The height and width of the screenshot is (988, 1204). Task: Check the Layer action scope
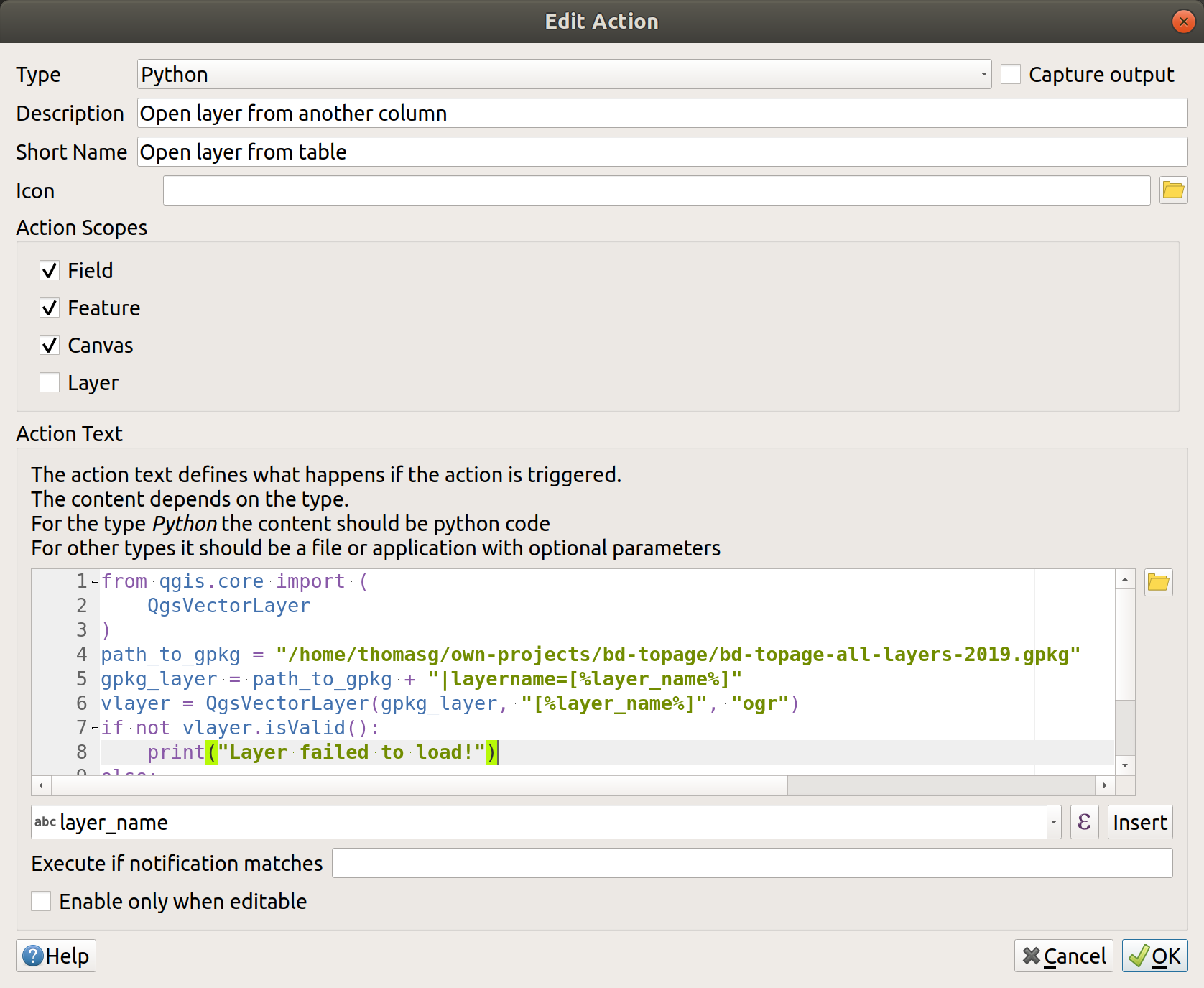point(50,382)
